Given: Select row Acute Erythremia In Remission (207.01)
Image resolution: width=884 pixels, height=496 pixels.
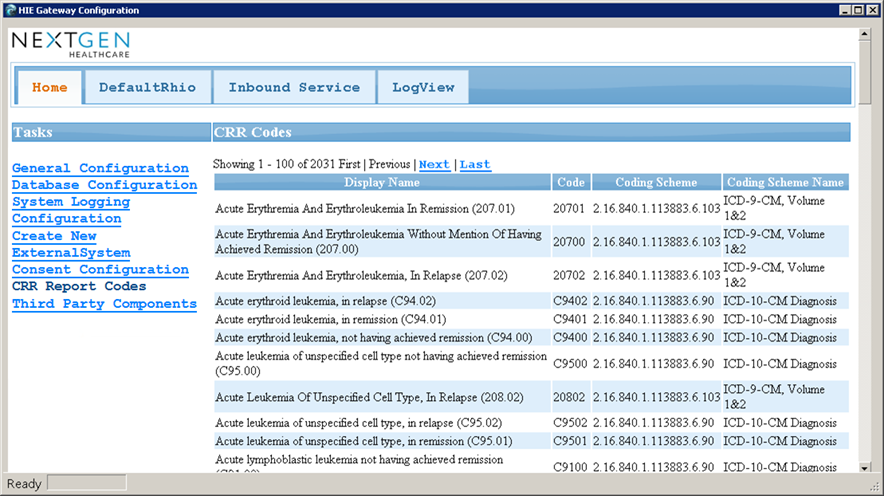Looking at the screenshot, I should pyautogui.click(x=532, y=209).
